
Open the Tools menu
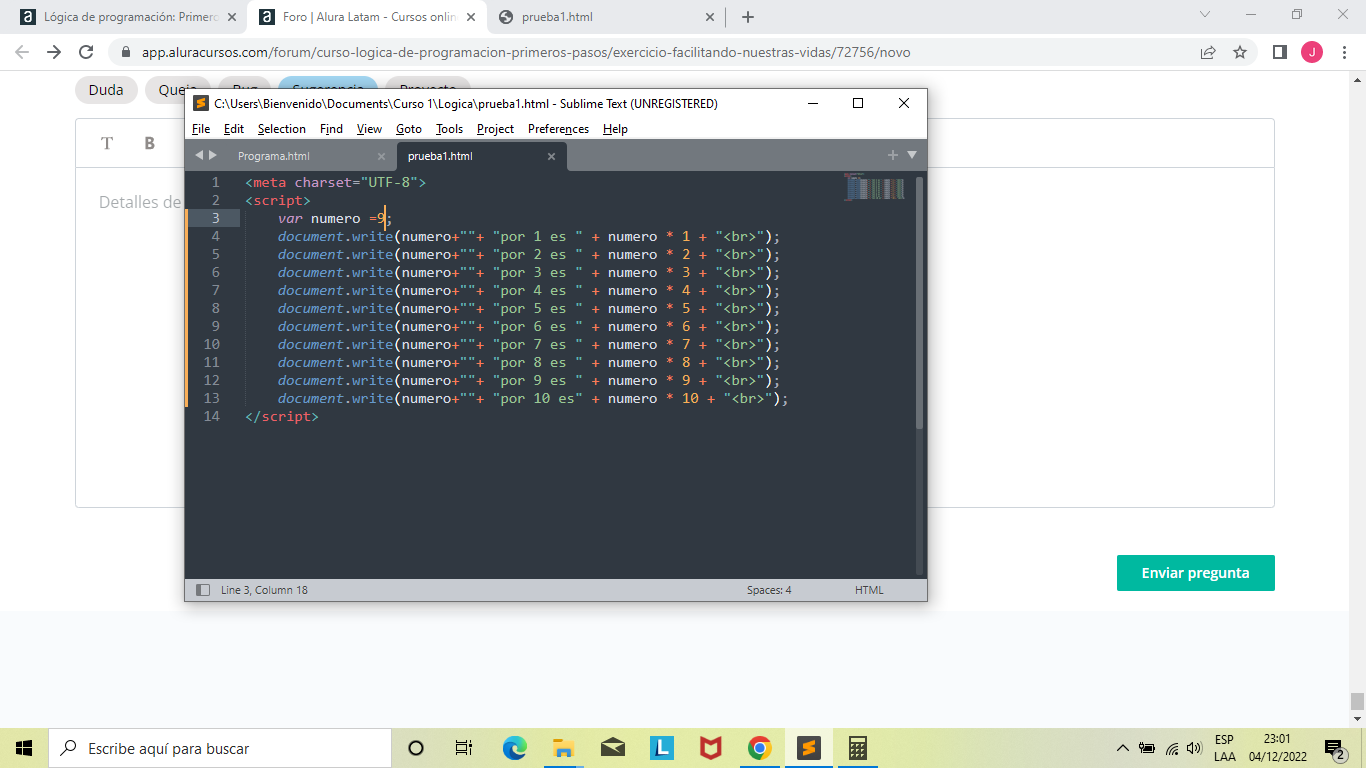click(449, 129)
